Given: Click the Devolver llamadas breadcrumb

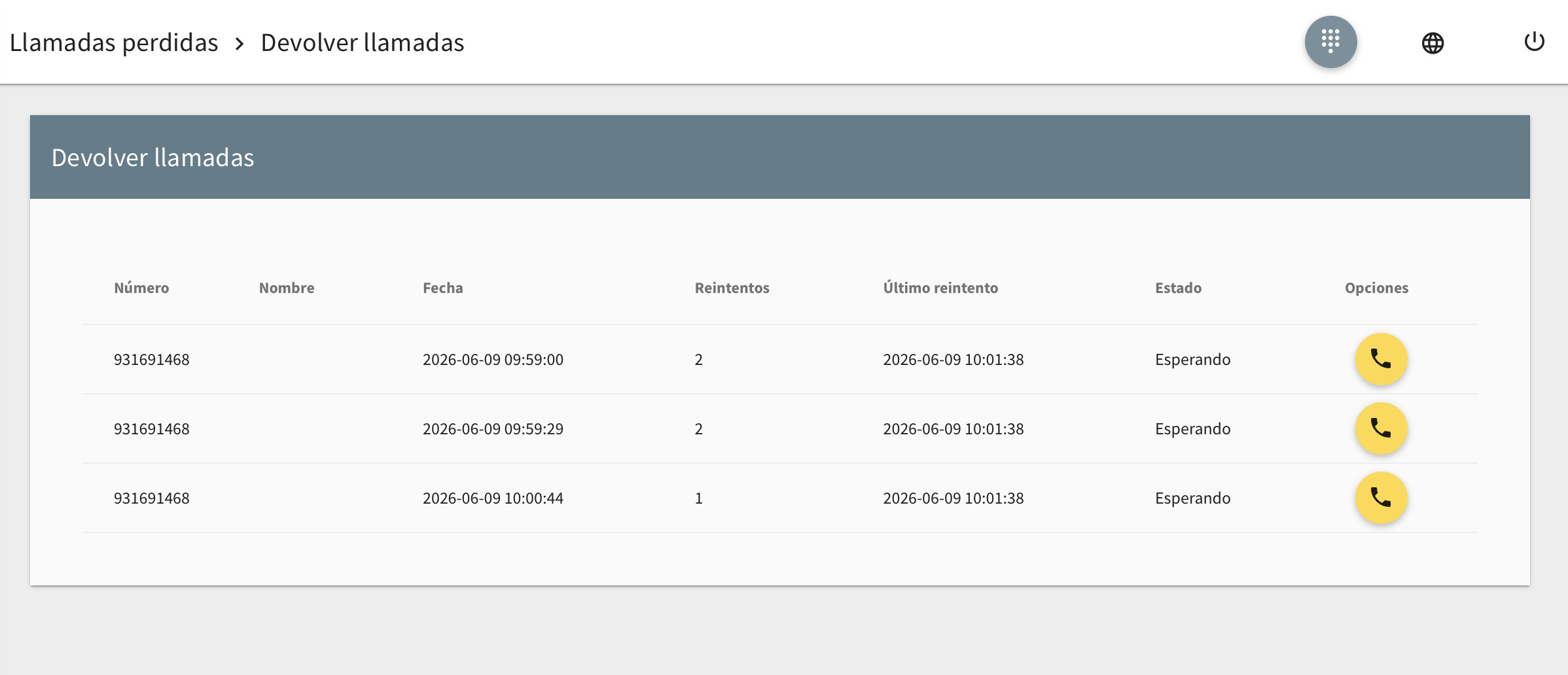Looking at the screenshot, I should (363, 43).
